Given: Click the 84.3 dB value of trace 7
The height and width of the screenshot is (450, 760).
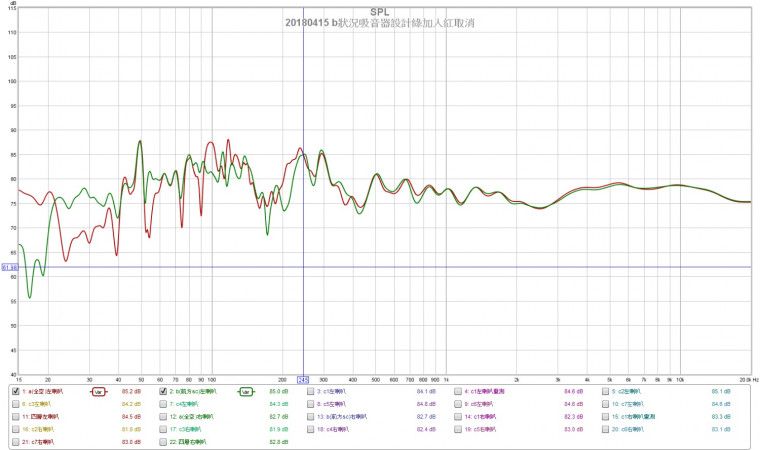Looking at the screenshot, I should click(279, 404).
